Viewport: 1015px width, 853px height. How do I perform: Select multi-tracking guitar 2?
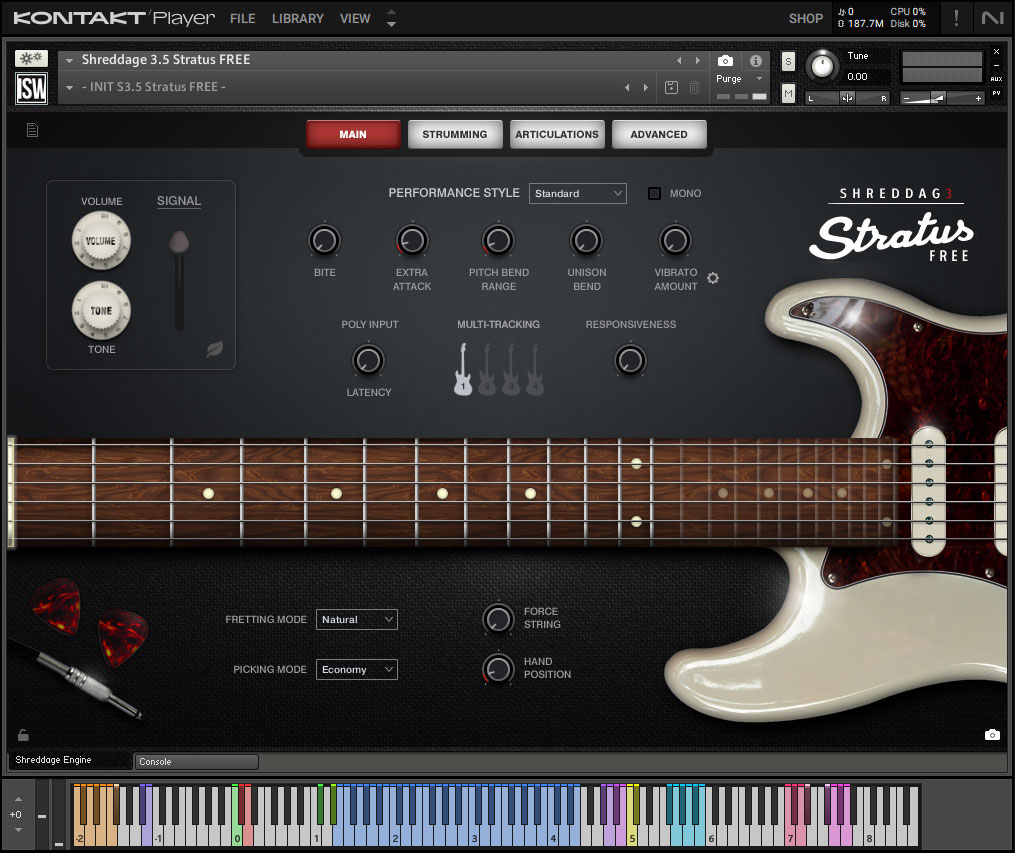pyautogui.click(x=487, y=369)
